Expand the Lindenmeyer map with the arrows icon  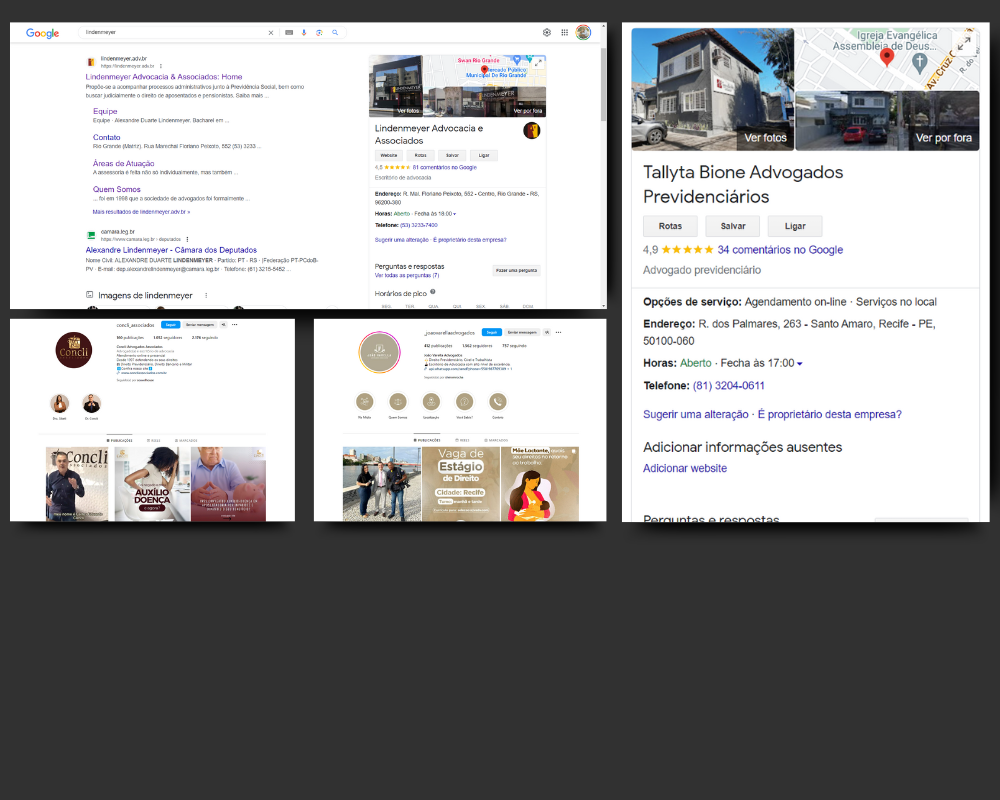pos(539,63)
